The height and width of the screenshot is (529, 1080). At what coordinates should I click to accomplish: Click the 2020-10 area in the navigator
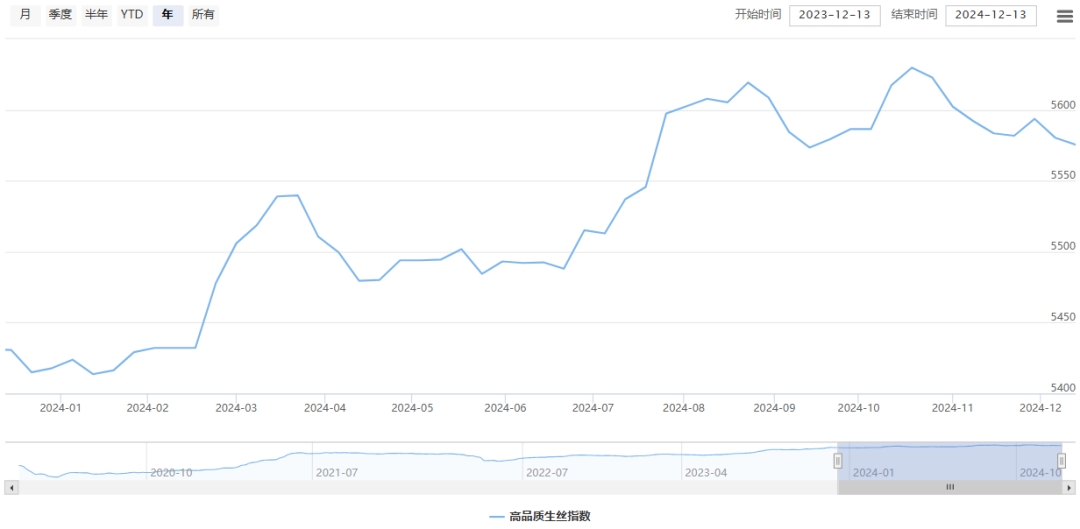coord(171,471)
